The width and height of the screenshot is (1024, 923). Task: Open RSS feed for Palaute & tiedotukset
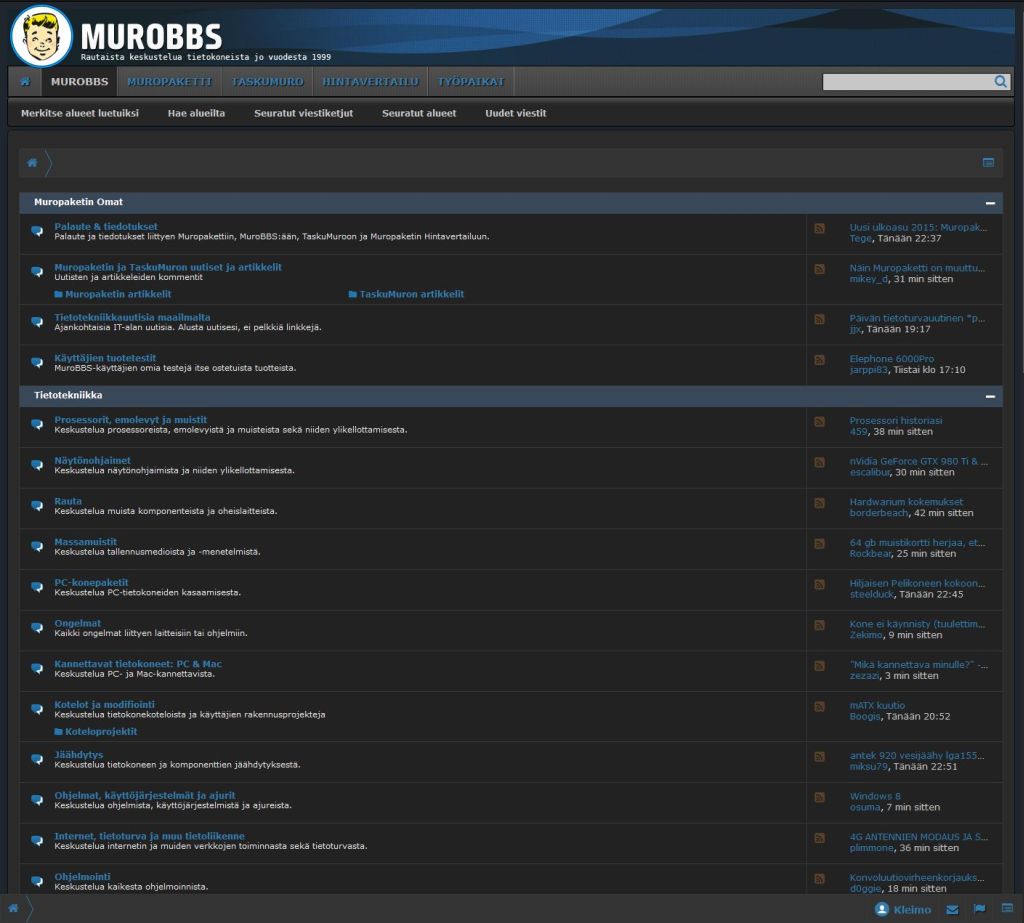point(819,228)
